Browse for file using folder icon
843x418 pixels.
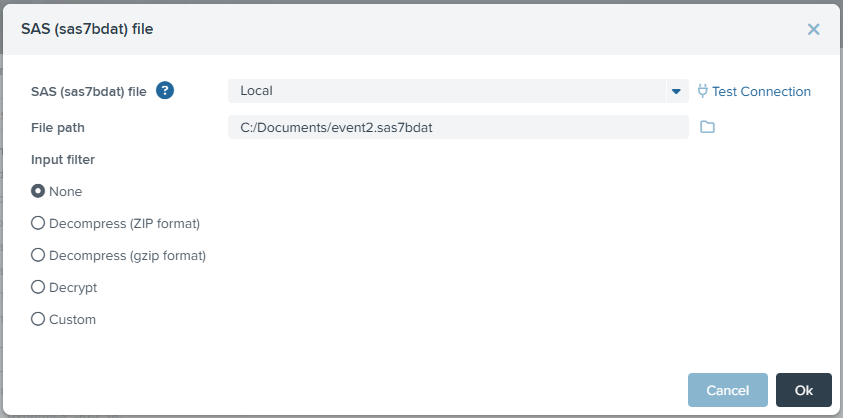pyautogui.click(x=707, y=127)
